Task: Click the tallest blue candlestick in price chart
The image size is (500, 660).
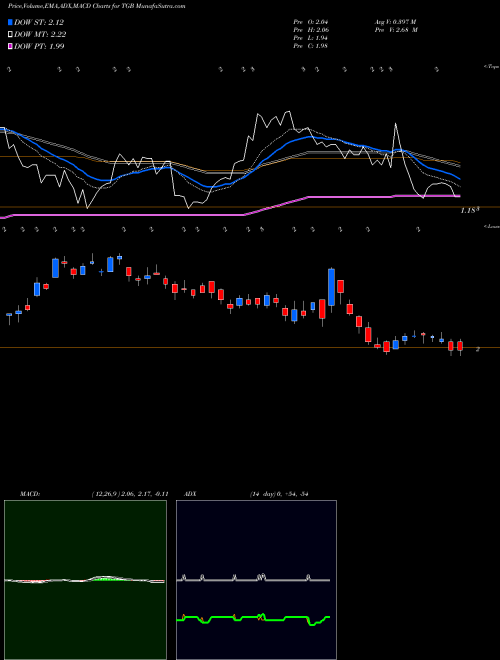Action: coord(332,287)
